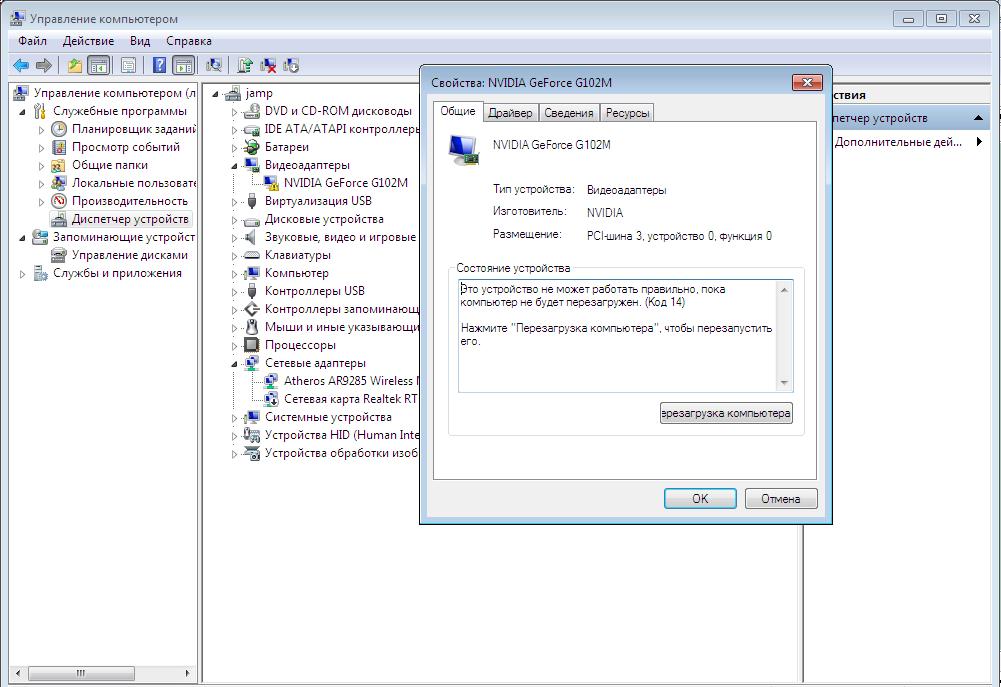Click Scan for hardware changes toolbar icon
The height and width of the screenshot is (687, 1001).
point(214,65)
